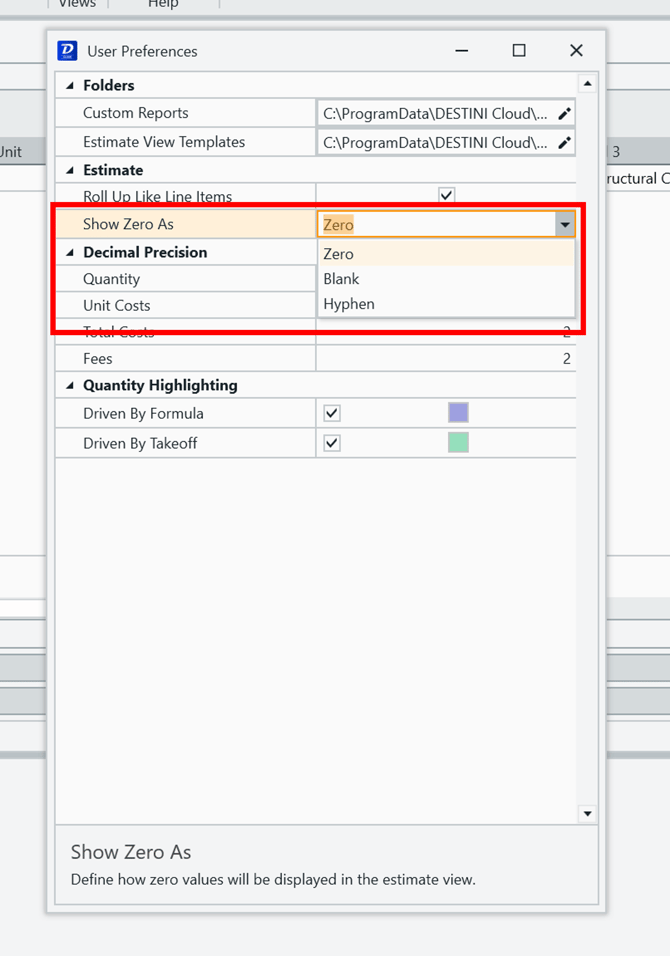Close the User Preferences dialog
This screenshot has width=670, height=956.
pos(576,51)
